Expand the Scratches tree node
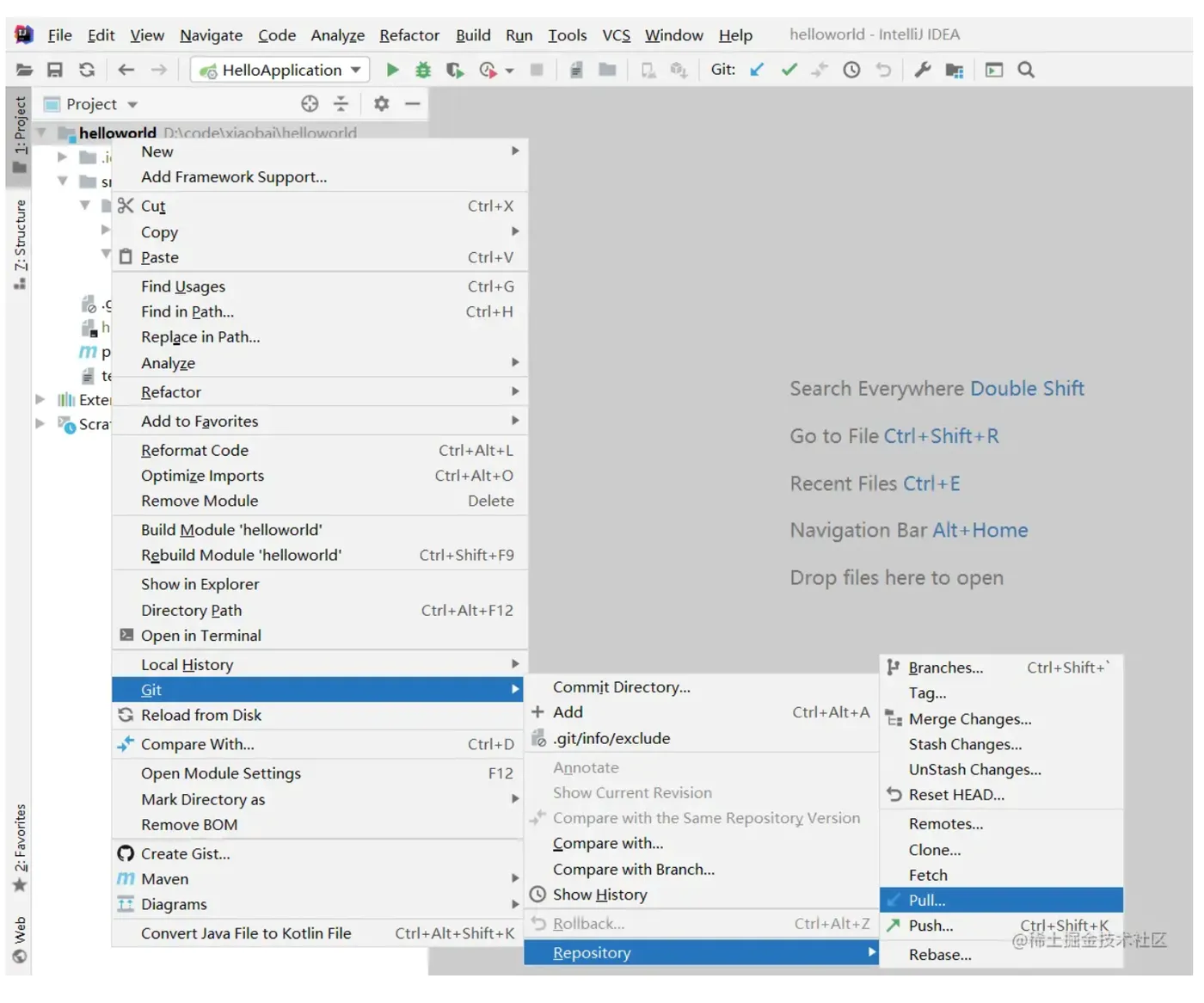 pyautogui.click(x=40, y=423)
